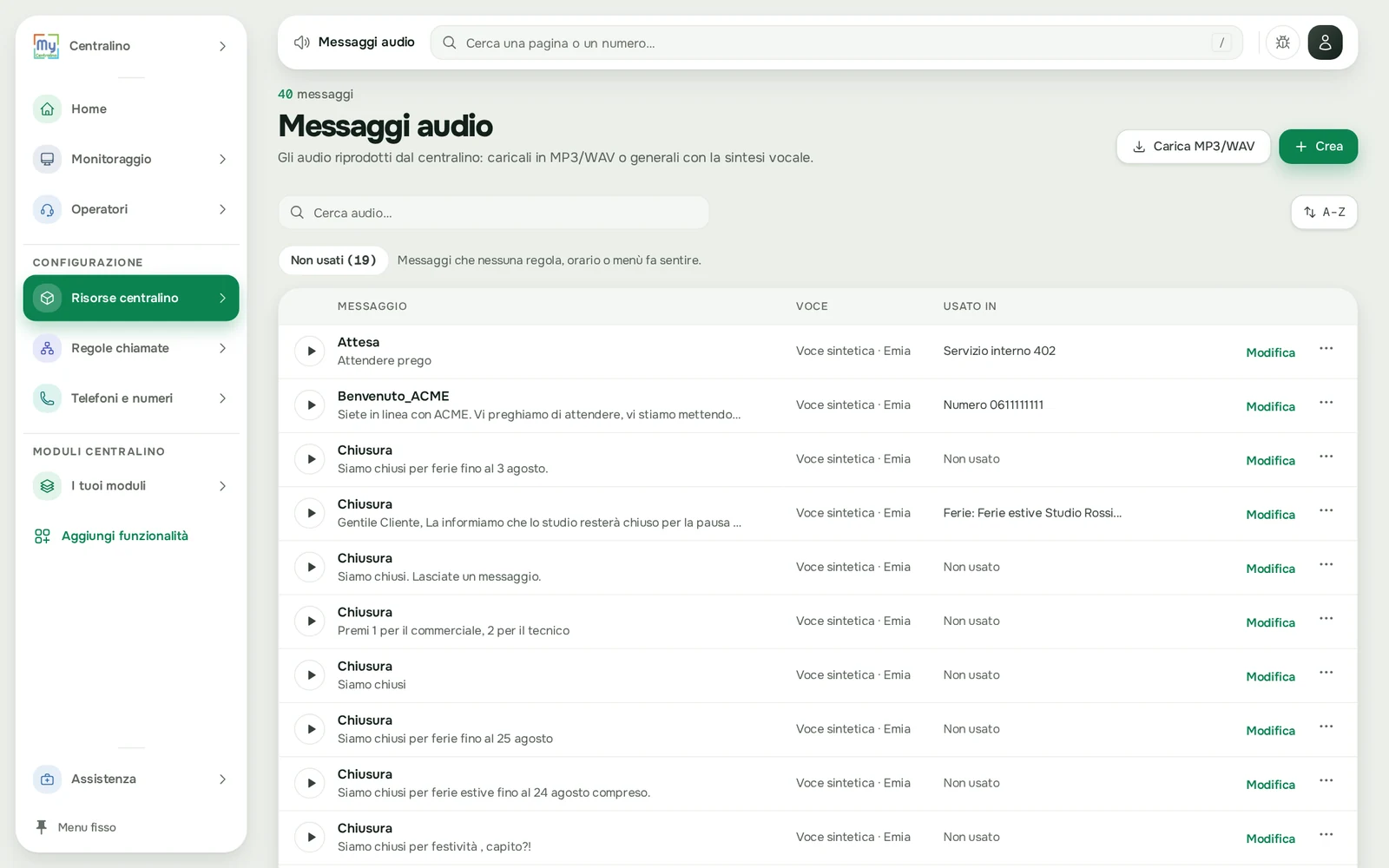Open I tuoi moduli menu item
The image size is (1389, 868).
click(x=131, y=486)
